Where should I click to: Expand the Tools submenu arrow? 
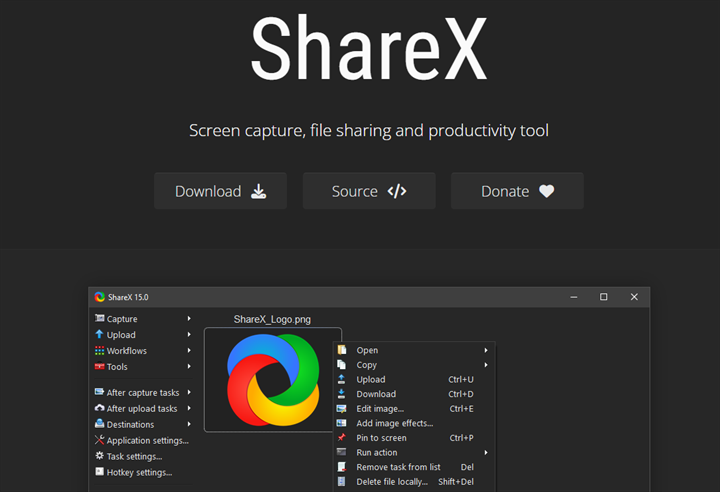189,367
